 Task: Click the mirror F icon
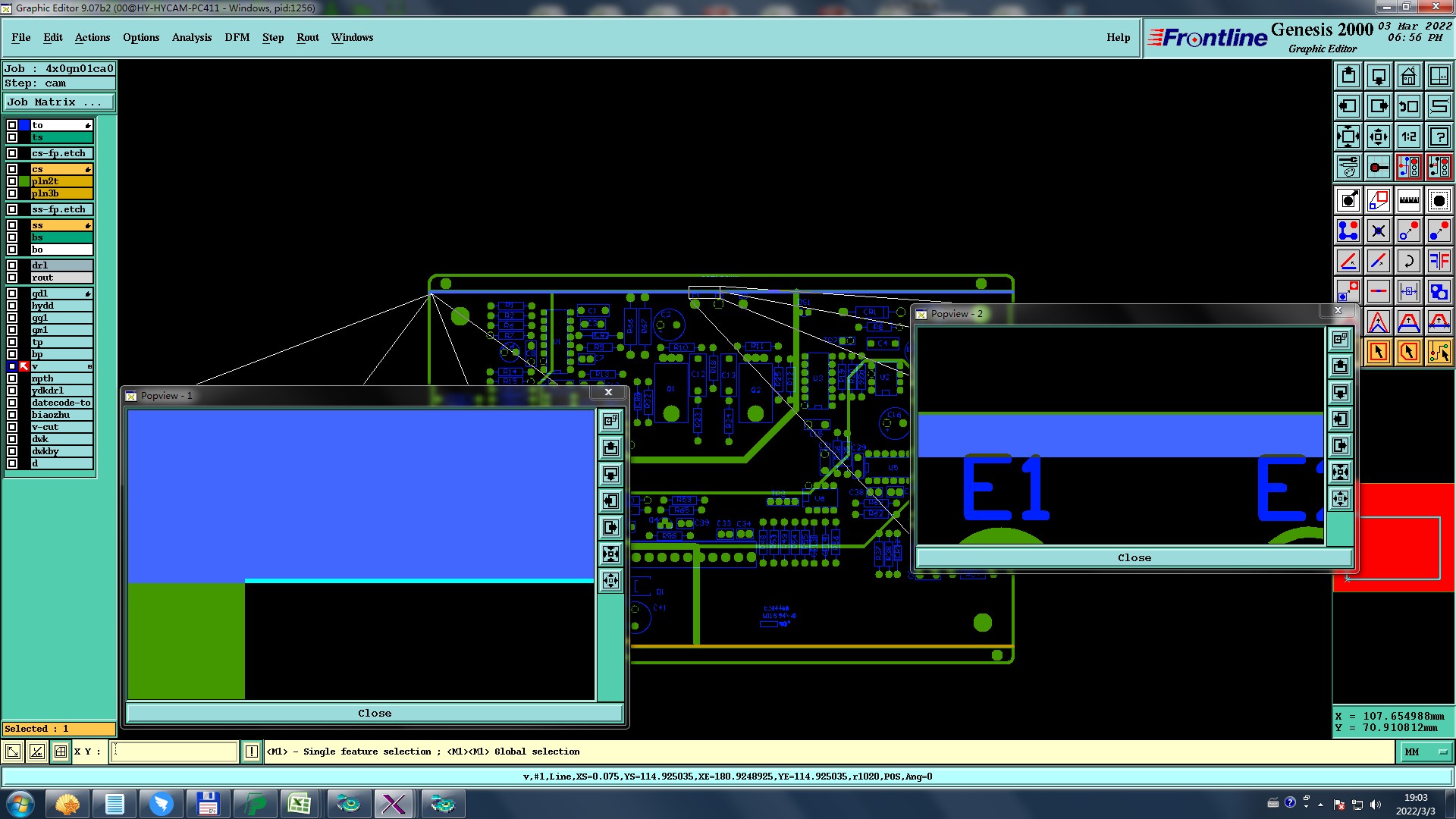tap(1439, 261)
